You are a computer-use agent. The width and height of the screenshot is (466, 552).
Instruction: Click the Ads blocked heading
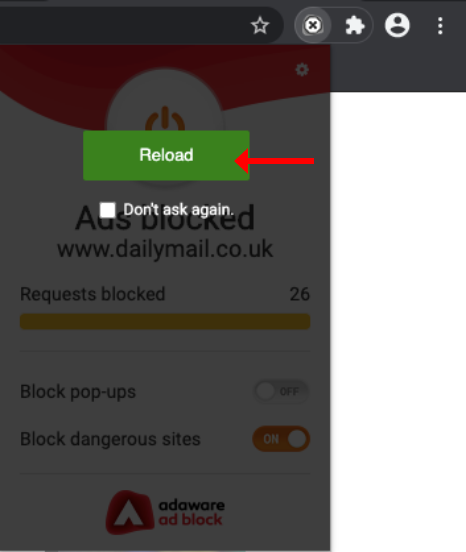tap(165, 218)
